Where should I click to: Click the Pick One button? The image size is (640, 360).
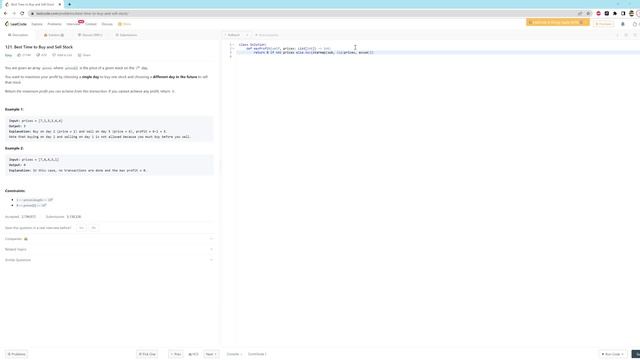pos(147,354)
